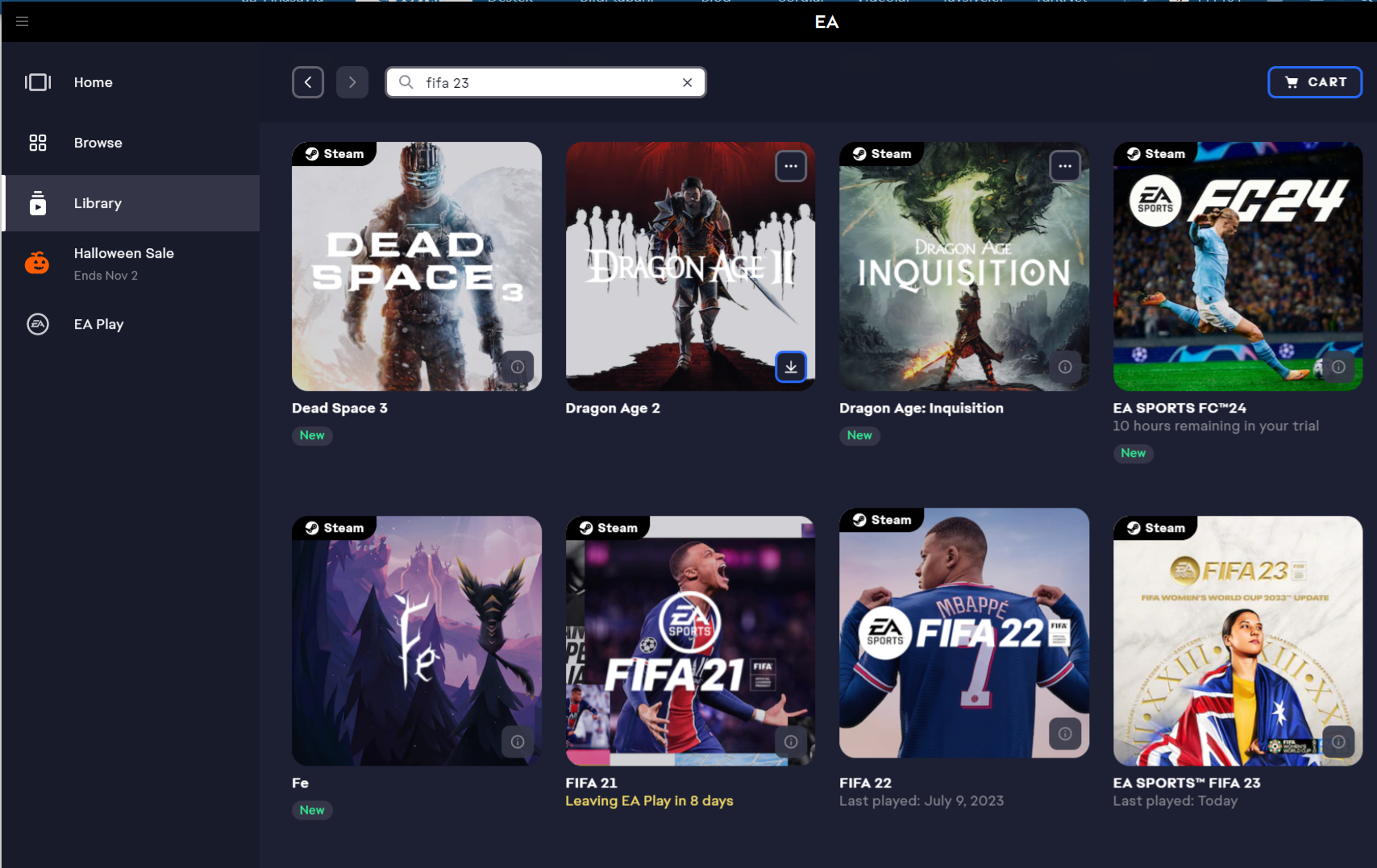Open Dead Space 3 game tile
1377x868 pixels.
click(x=417, y=267)
